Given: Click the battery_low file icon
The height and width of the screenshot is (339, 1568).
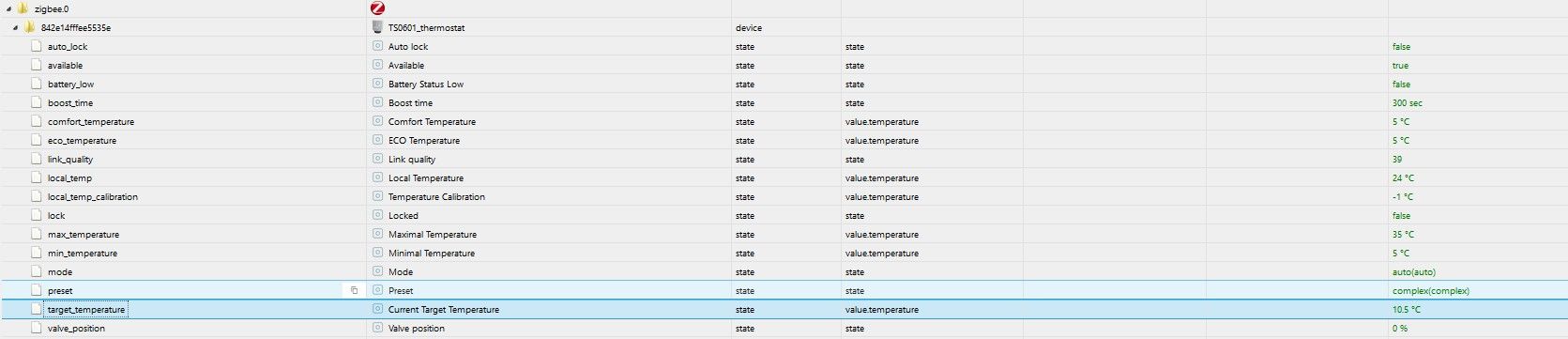Looking at the screenshot, I should click(x=37, y=84).
